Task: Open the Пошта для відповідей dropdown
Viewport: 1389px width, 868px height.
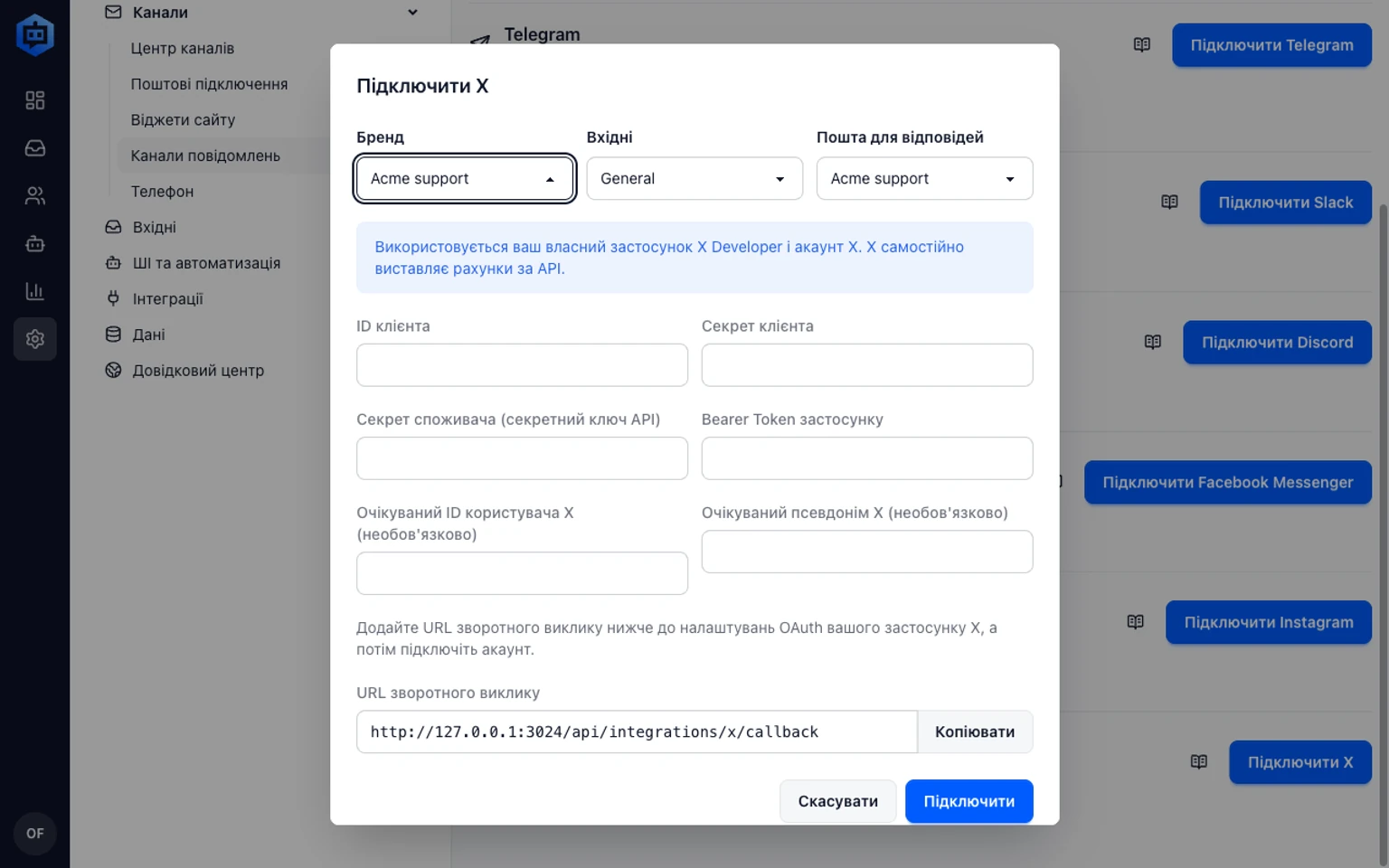Action: pos(924,179)
